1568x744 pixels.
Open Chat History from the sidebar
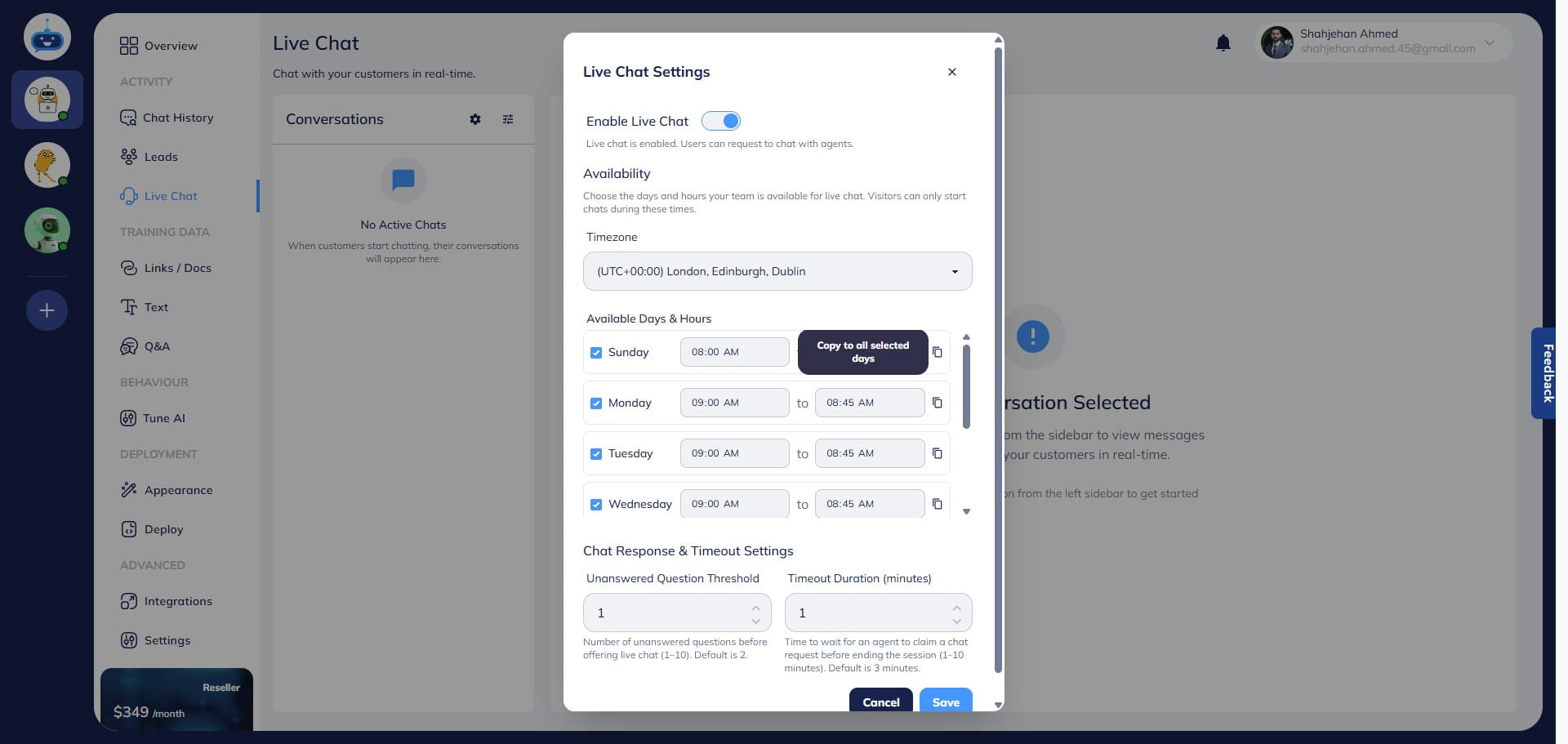coord(178,117)
